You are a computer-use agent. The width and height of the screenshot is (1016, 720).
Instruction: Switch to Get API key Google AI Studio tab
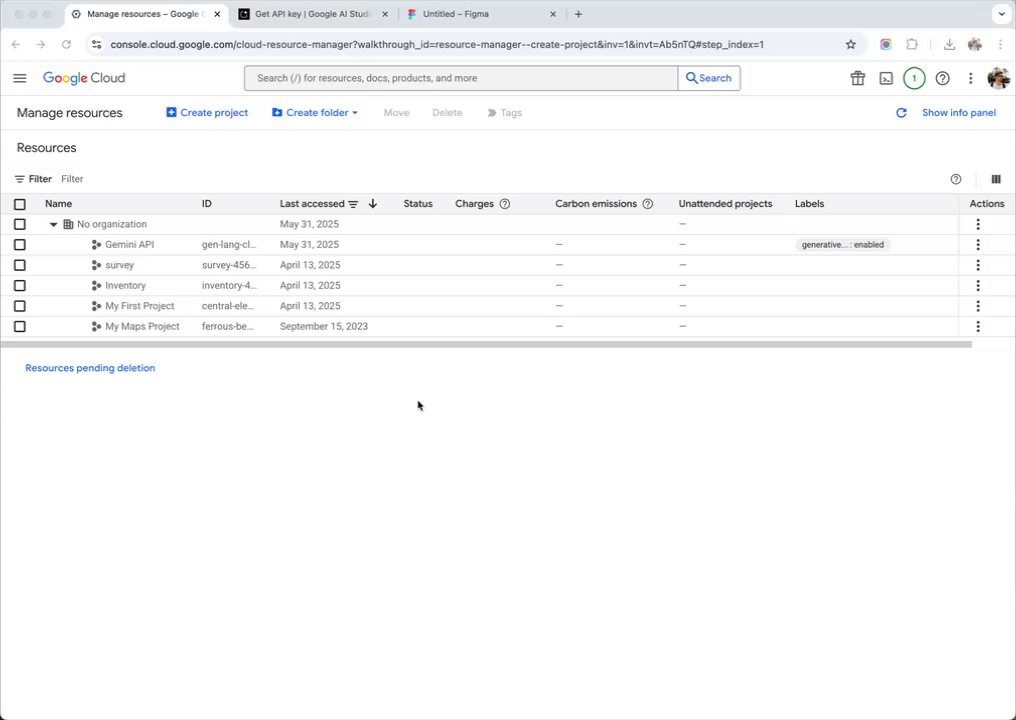(x=314, y=14)
